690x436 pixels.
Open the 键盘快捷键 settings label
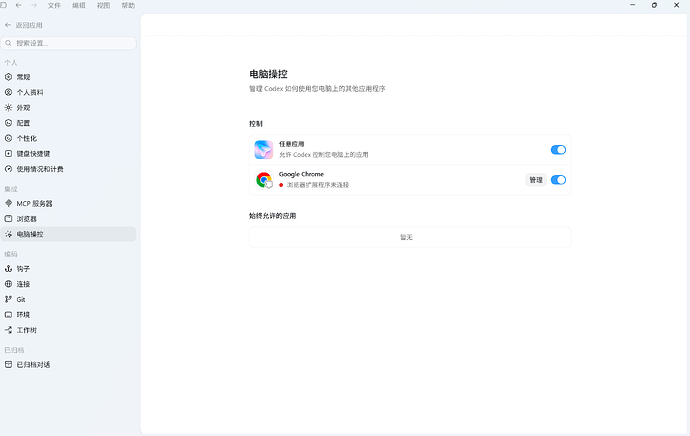point(33,154)
